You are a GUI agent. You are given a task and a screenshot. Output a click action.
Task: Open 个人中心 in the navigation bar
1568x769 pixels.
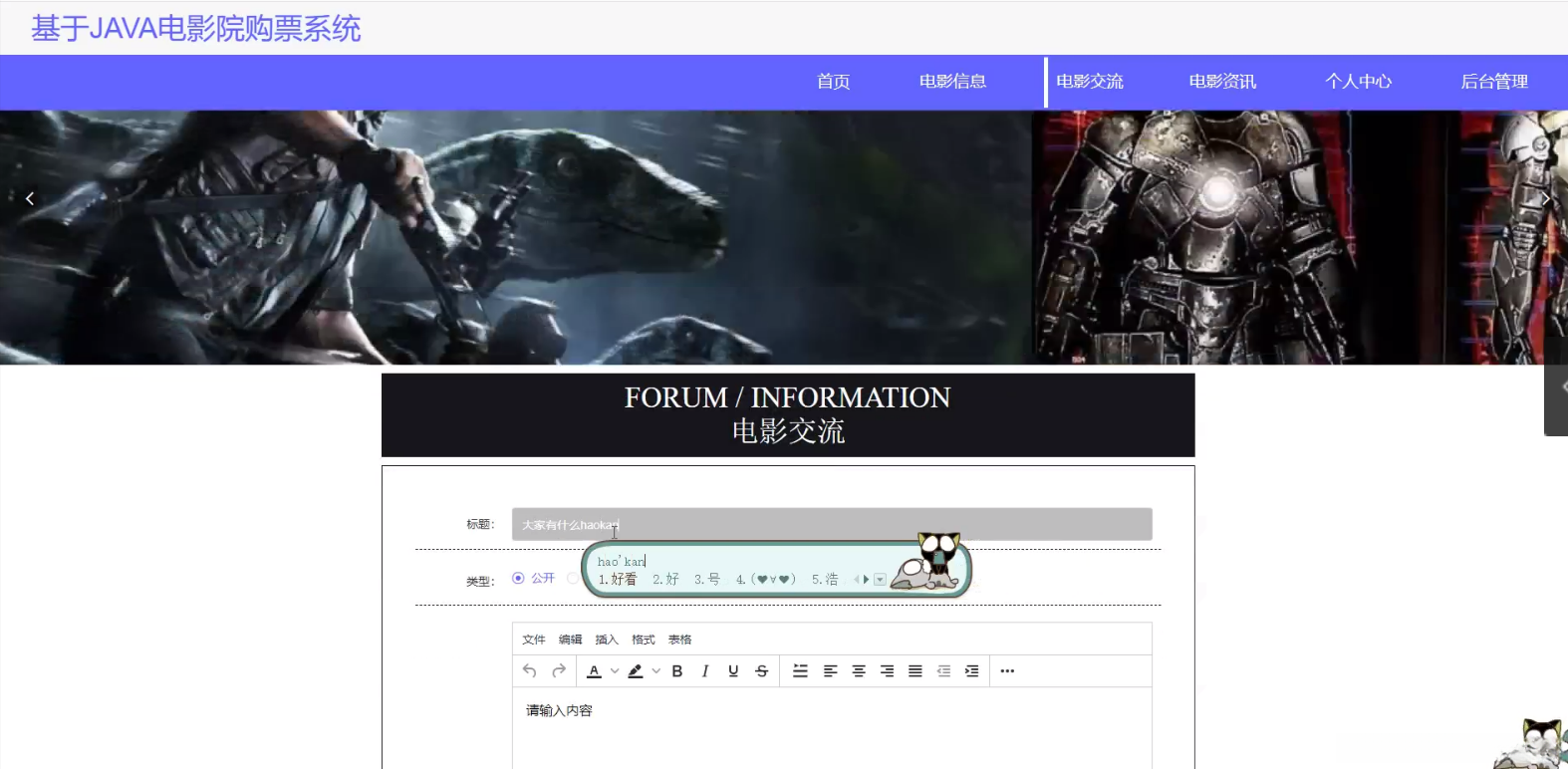1359,82
